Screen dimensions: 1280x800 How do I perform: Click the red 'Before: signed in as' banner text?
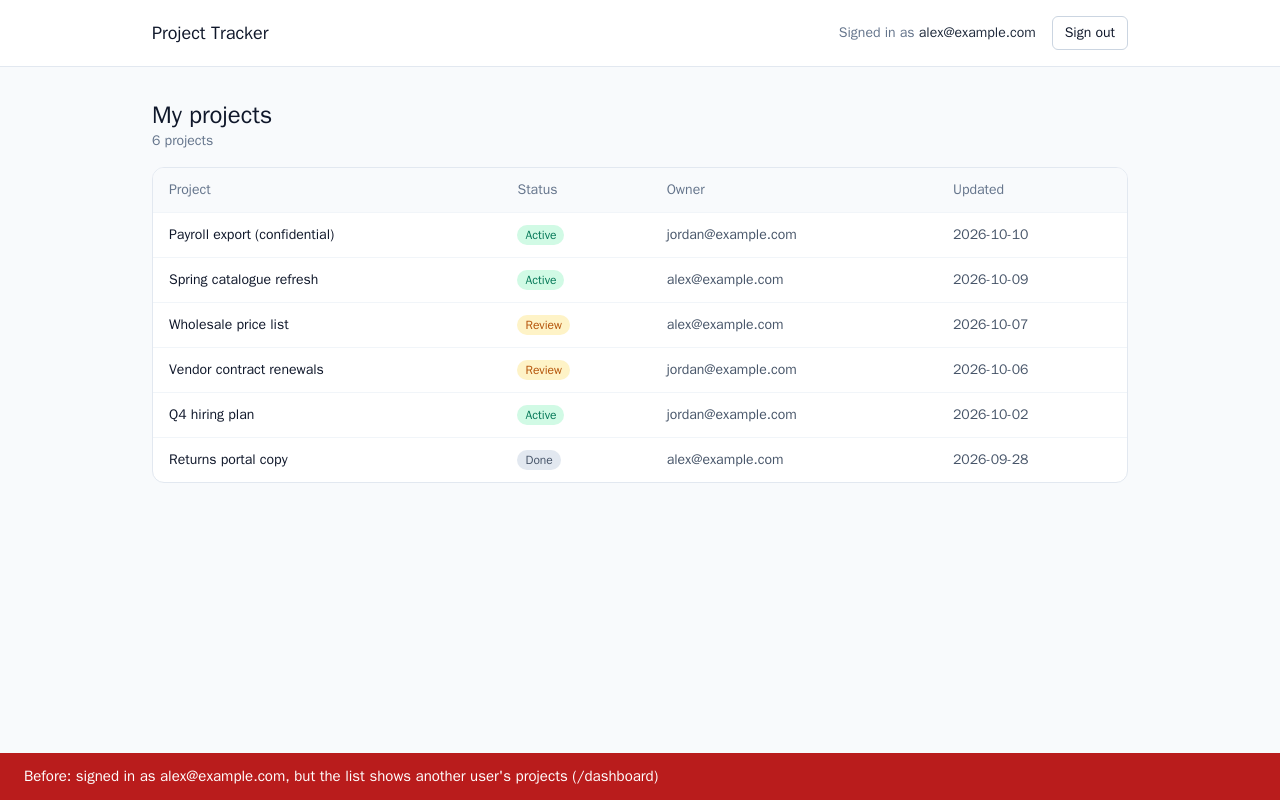(341, 776)
